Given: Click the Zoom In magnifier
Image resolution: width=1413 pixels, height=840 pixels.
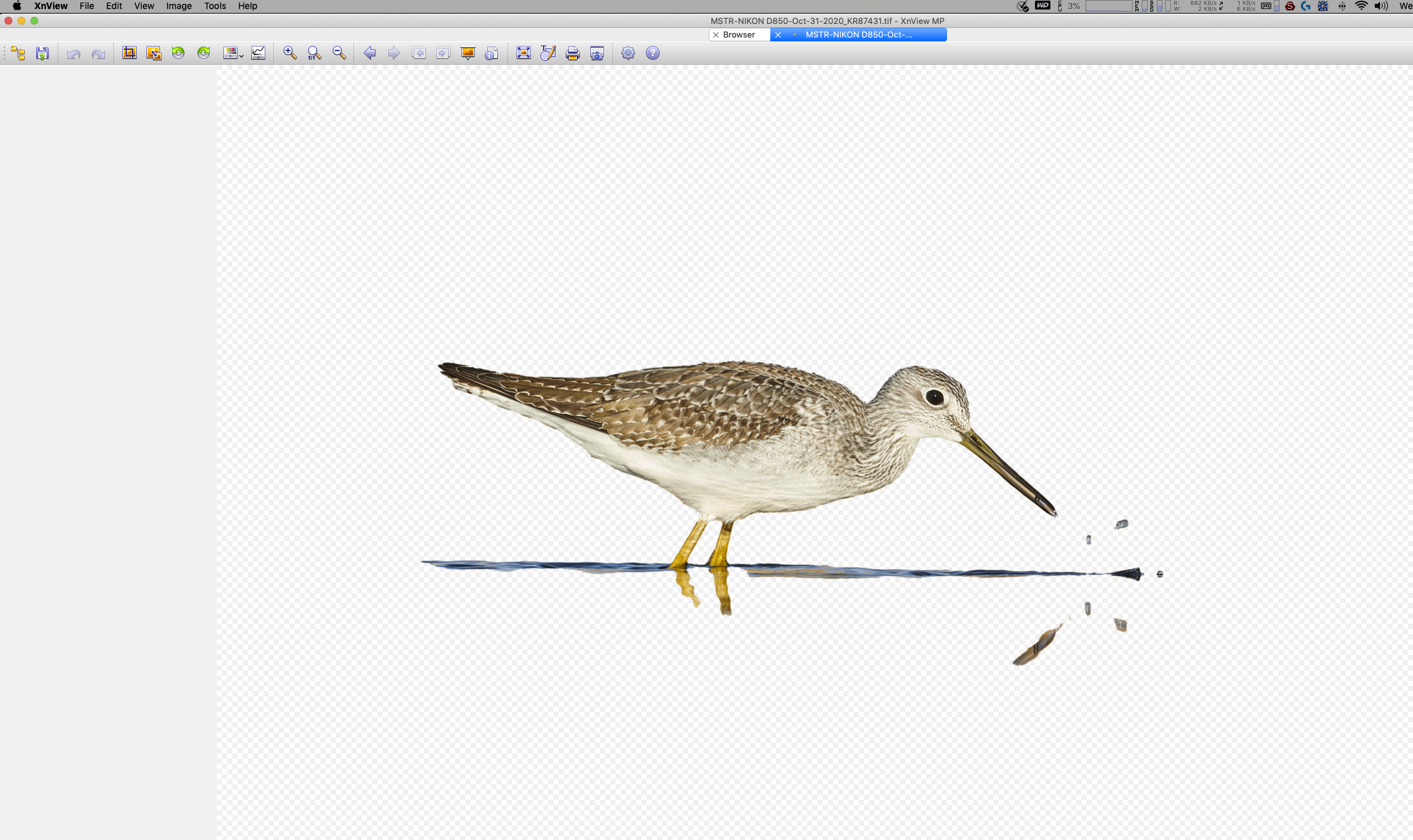Looking at the screenshot, I should (290, 54).
